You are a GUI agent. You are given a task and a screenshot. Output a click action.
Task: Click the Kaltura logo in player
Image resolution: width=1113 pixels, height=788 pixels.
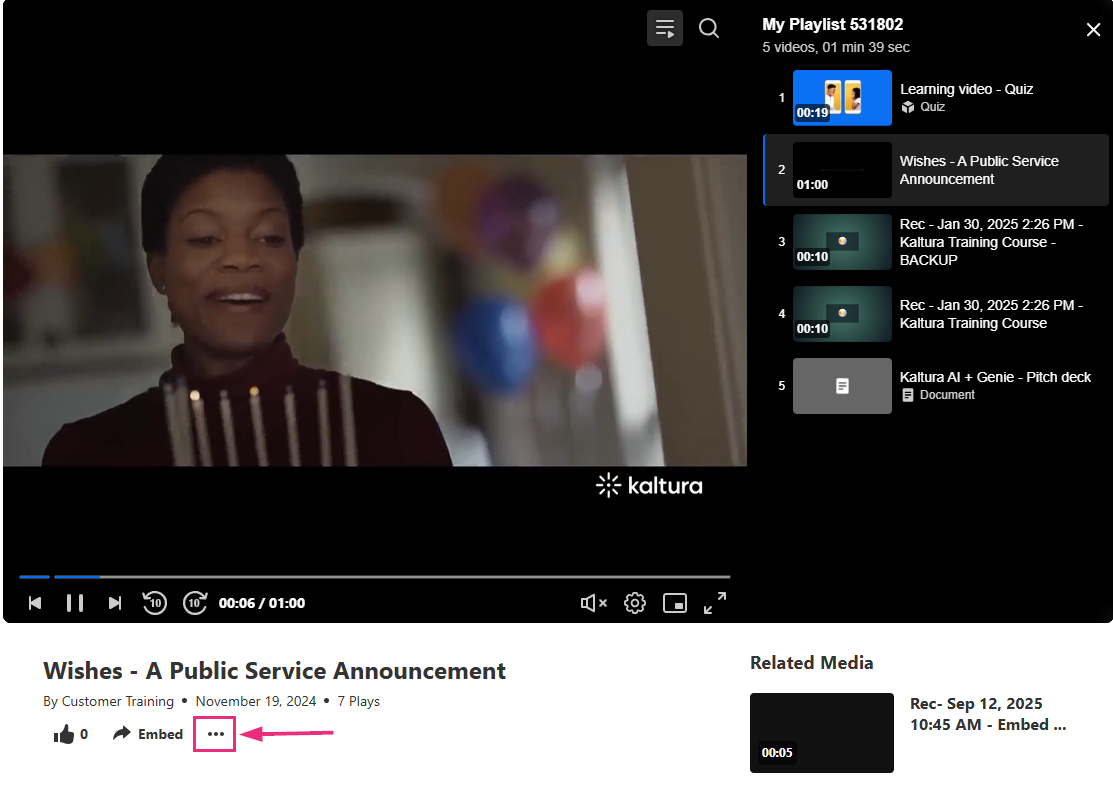649,486
